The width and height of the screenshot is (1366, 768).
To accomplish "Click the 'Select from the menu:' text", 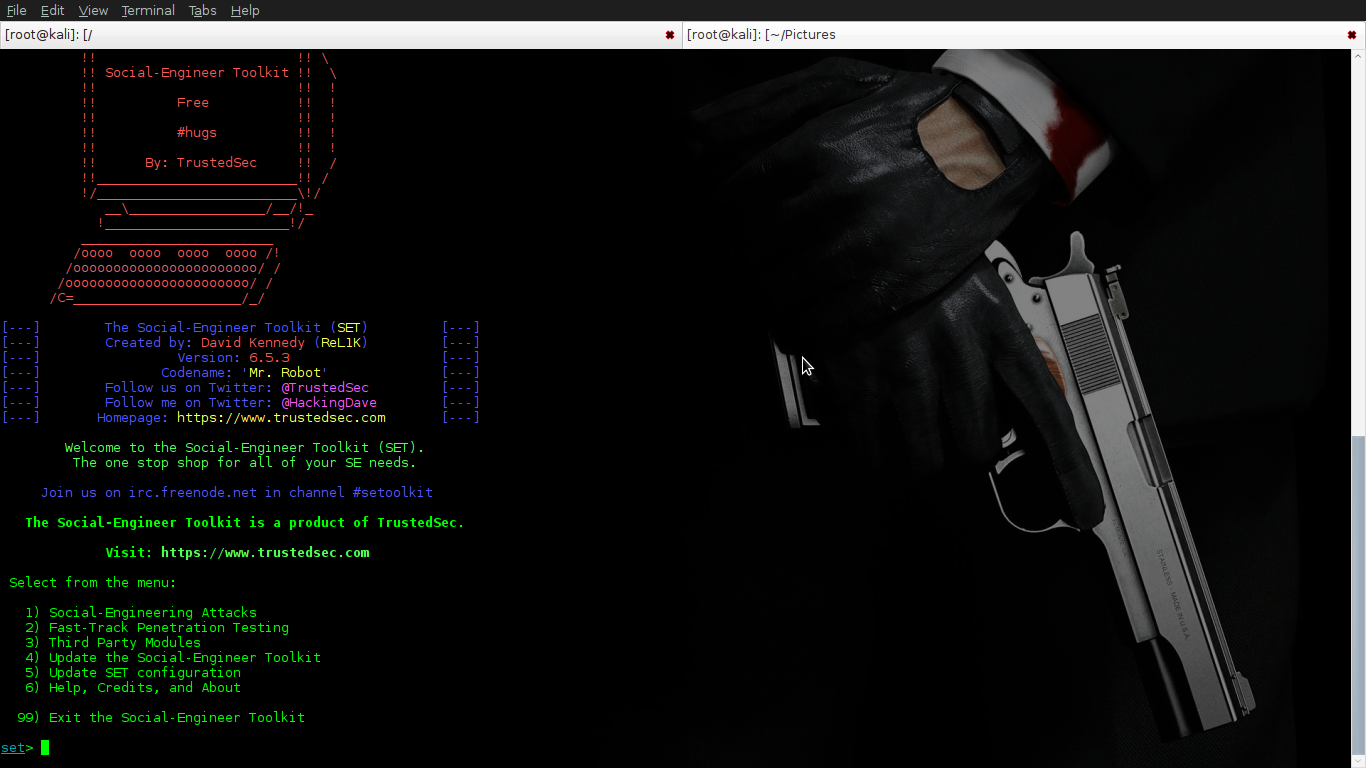I will click(93, 583).
